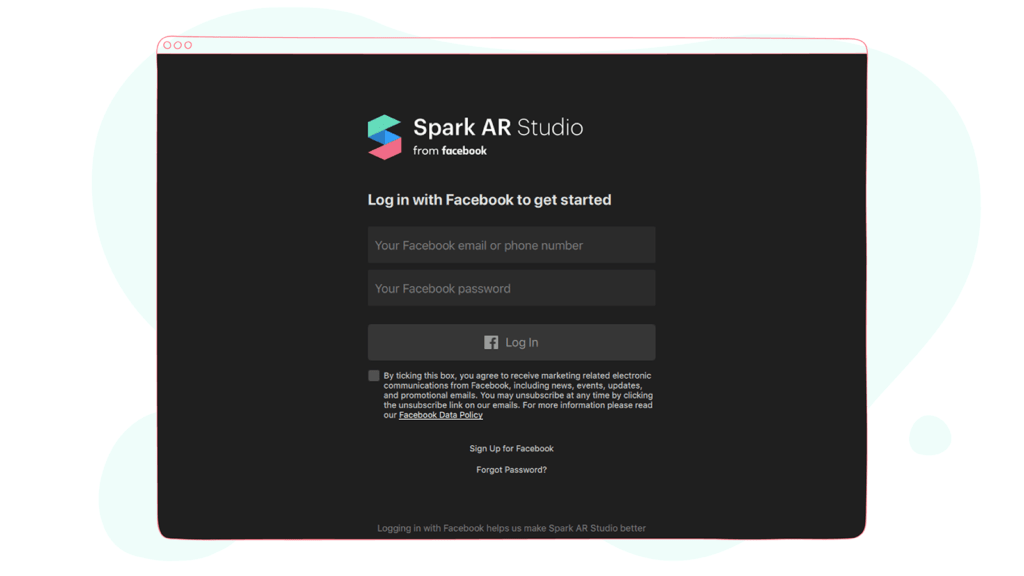The image size is (1024, 576).
Task: Focus the Facebook email or phone number field
Action: point(511,245)
